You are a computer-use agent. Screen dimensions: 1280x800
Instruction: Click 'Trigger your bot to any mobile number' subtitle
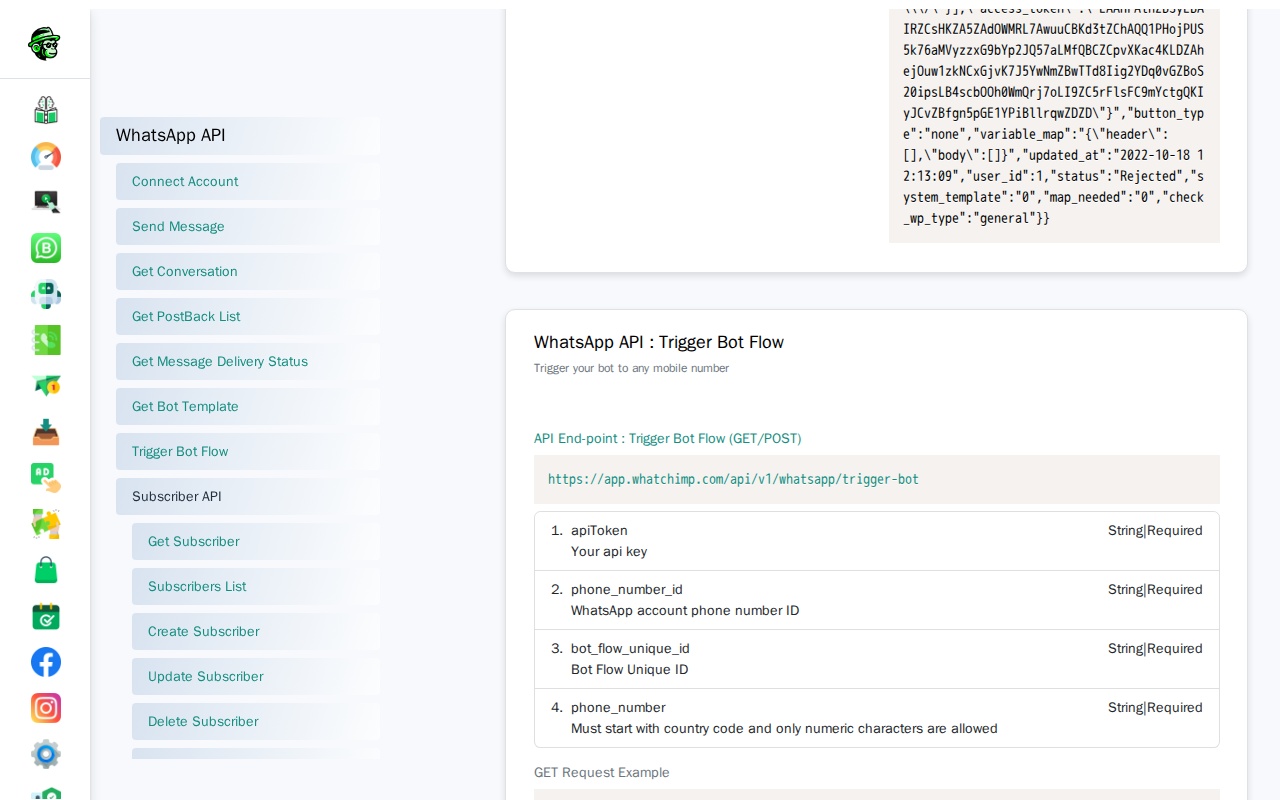(x=632, y=369)
